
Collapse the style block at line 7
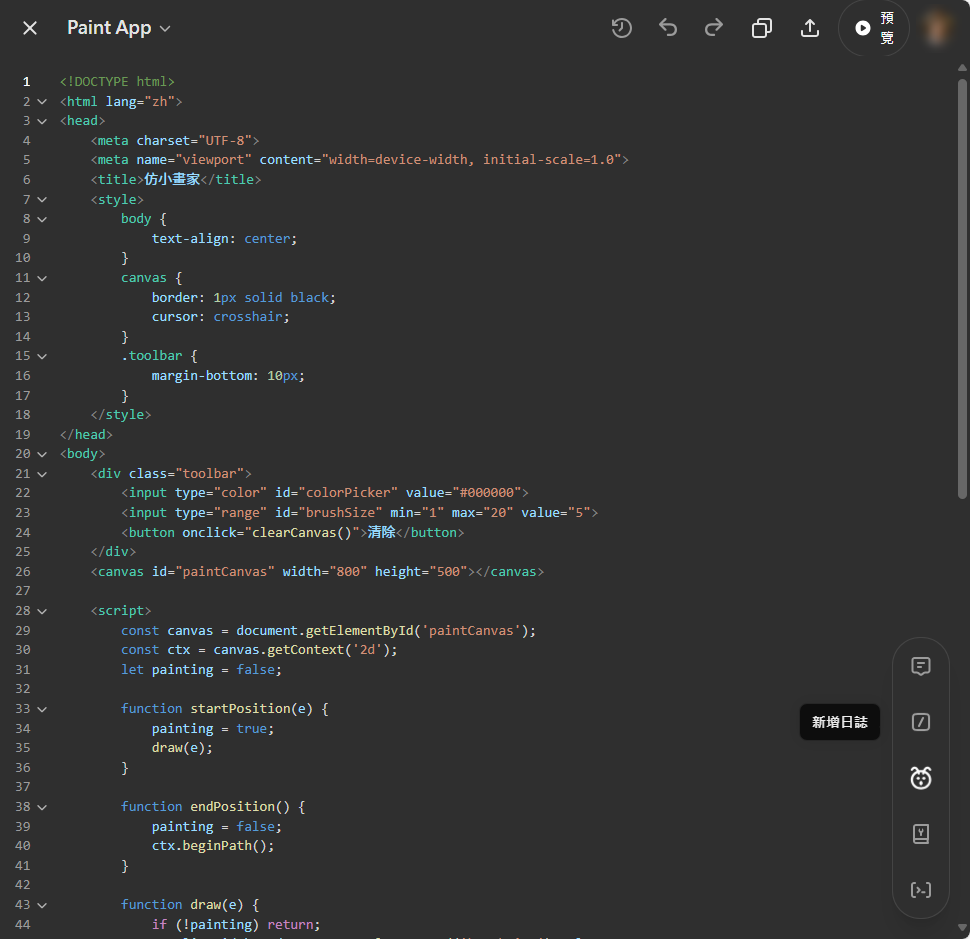pyautogui.click(x=42, y=200)
